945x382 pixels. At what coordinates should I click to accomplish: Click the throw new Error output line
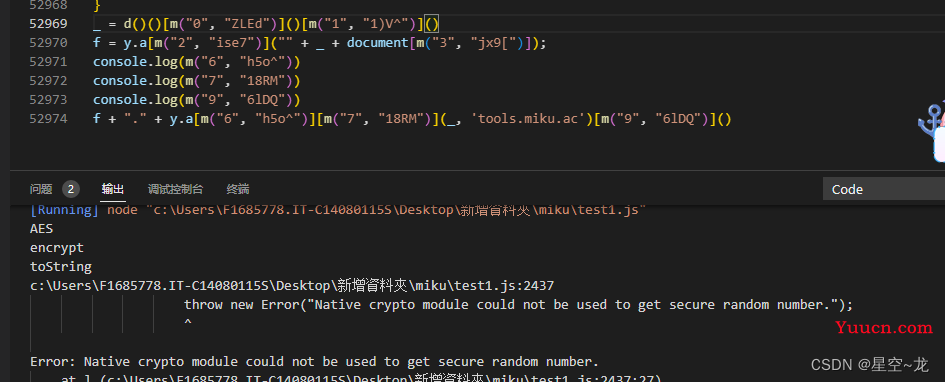pyautogui.click(x=518, y=304)
